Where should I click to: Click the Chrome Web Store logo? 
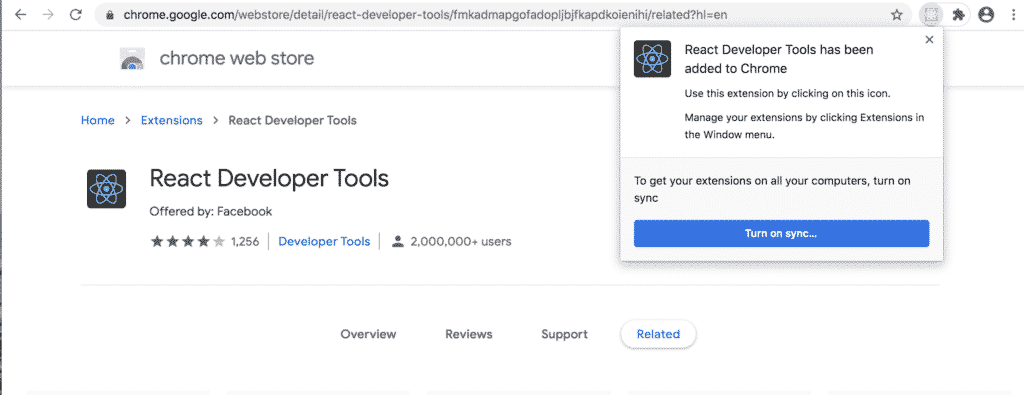tap(132, 59)
